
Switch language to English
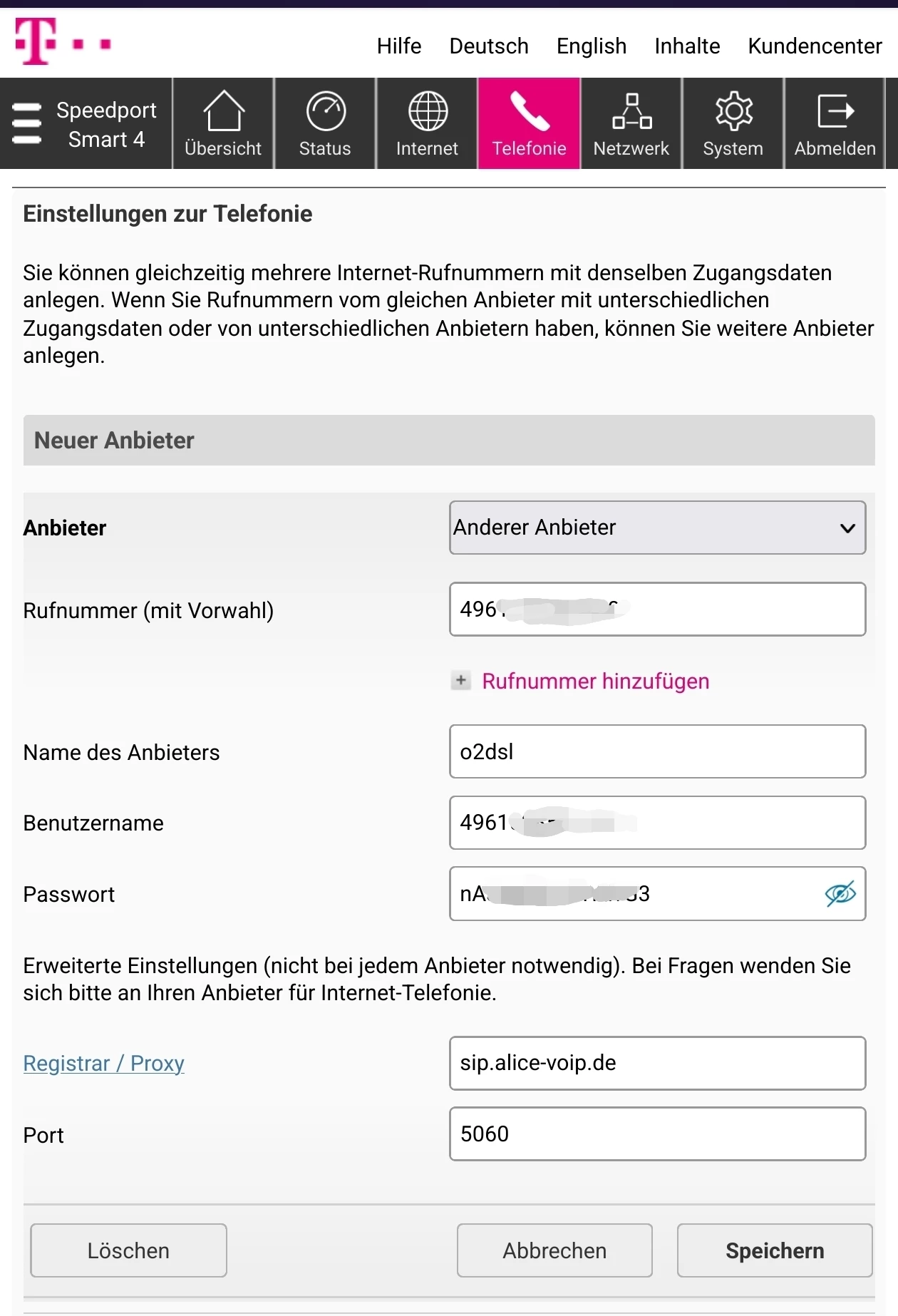point(592,46)
